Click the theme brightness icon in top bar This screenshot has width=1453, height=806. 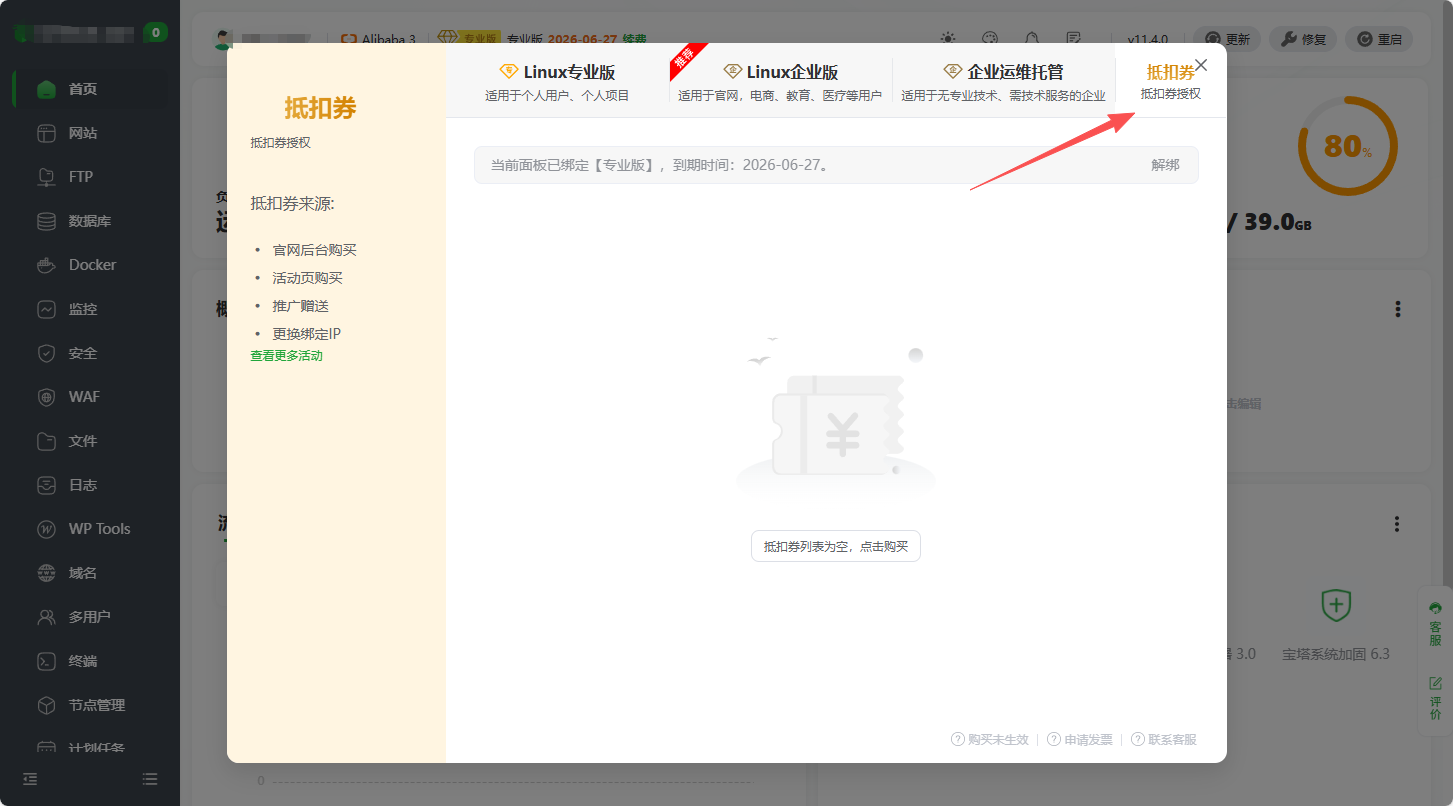[947, 38]
